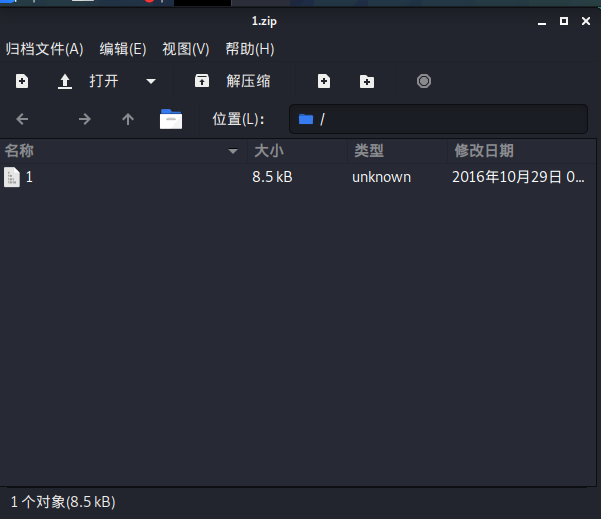Click the stop operation icon
This screenshot has width=601, height=519.
[x=424, y=81]
